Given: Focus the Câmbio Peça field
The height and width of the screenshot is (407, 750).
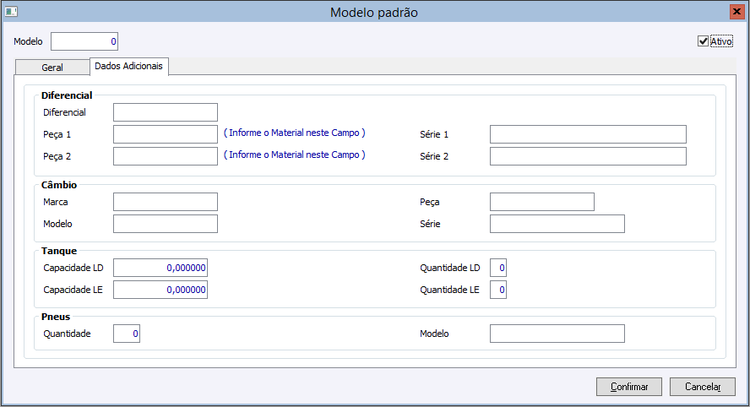Looking at the screenshot, I should click(542, 202).
